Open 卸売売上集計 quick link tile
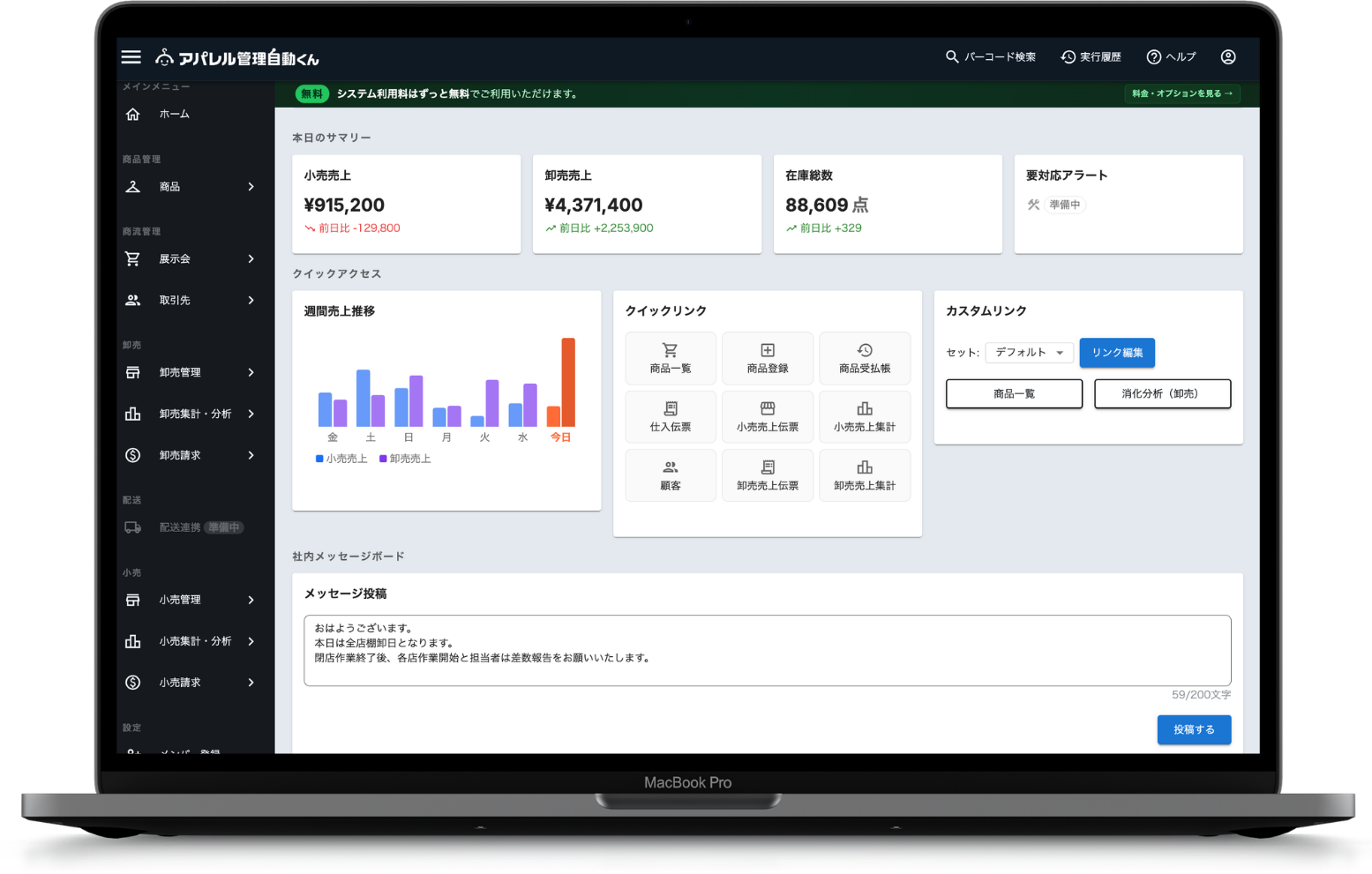 (x=865, y=476)
